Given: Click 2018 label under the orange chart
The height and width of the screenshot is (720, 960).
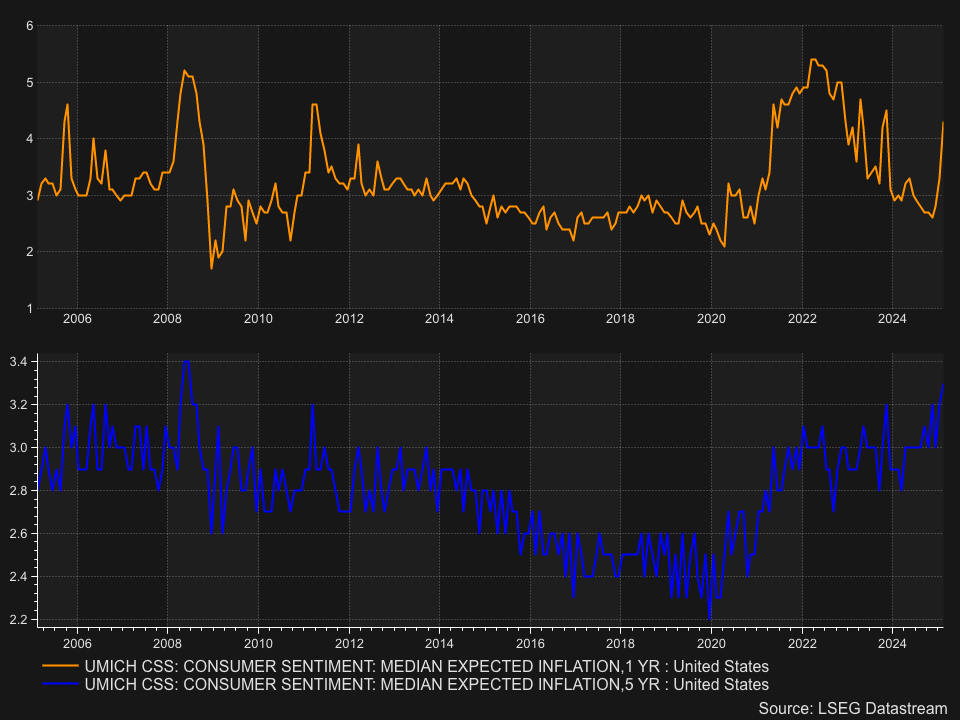Looking at the screenshot, I should tap(620, 318).
